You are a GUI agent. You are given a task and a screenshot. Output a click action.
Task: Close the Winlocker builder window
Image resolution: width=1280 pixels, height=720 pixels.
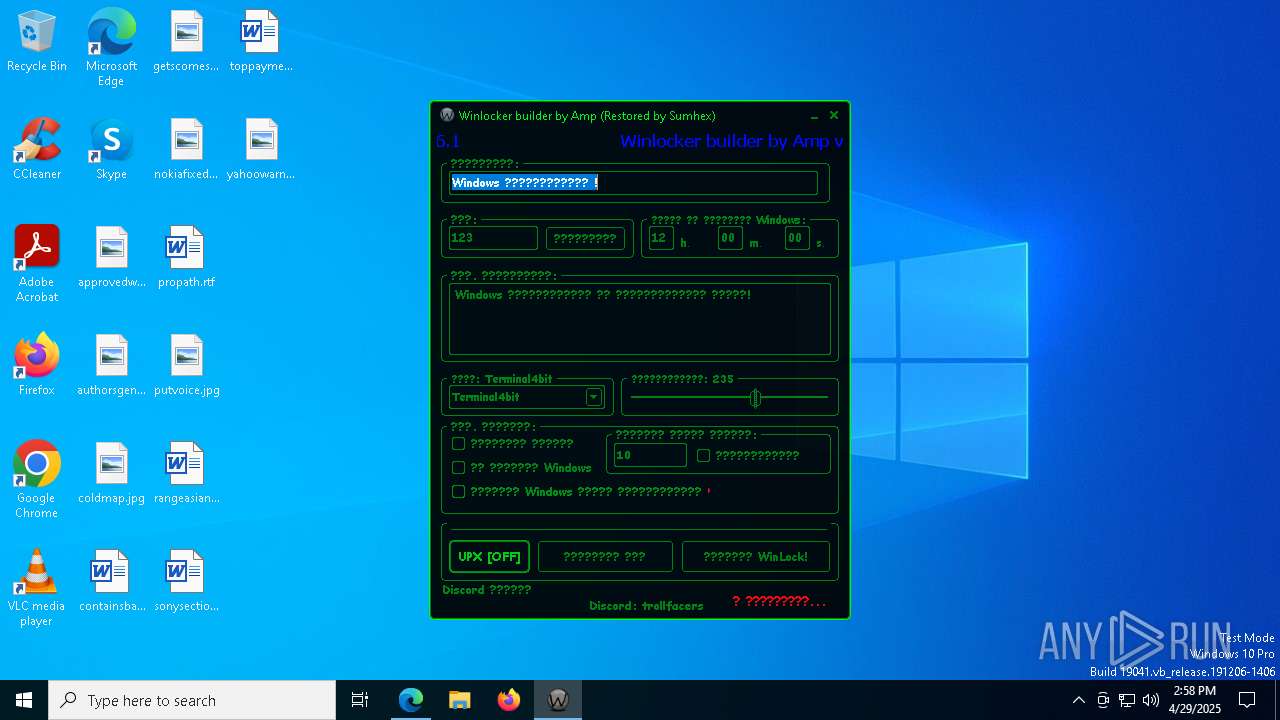point(834,116)
